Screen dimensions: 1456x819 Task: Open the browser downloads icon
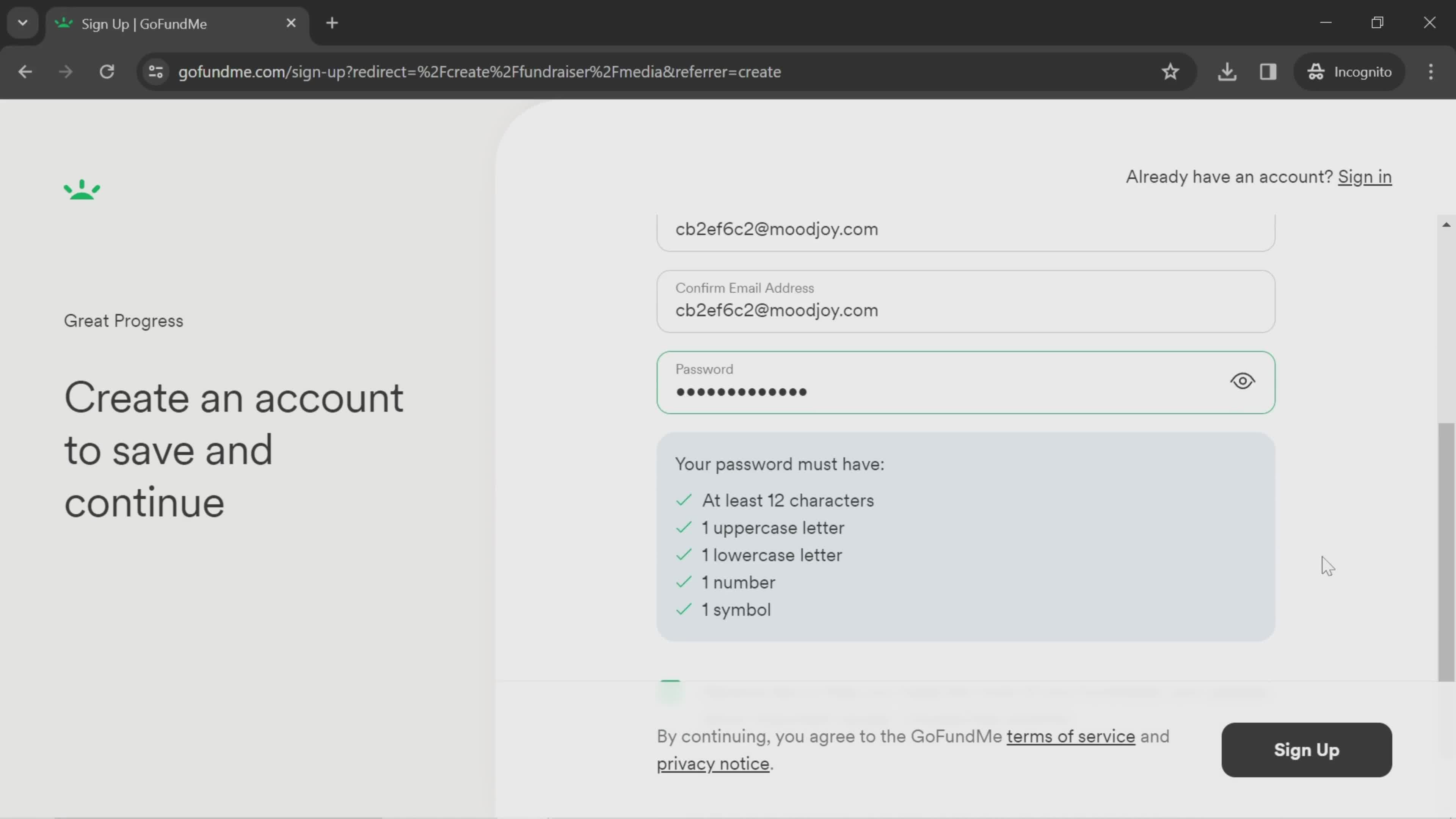click(x=1227, y=72)
